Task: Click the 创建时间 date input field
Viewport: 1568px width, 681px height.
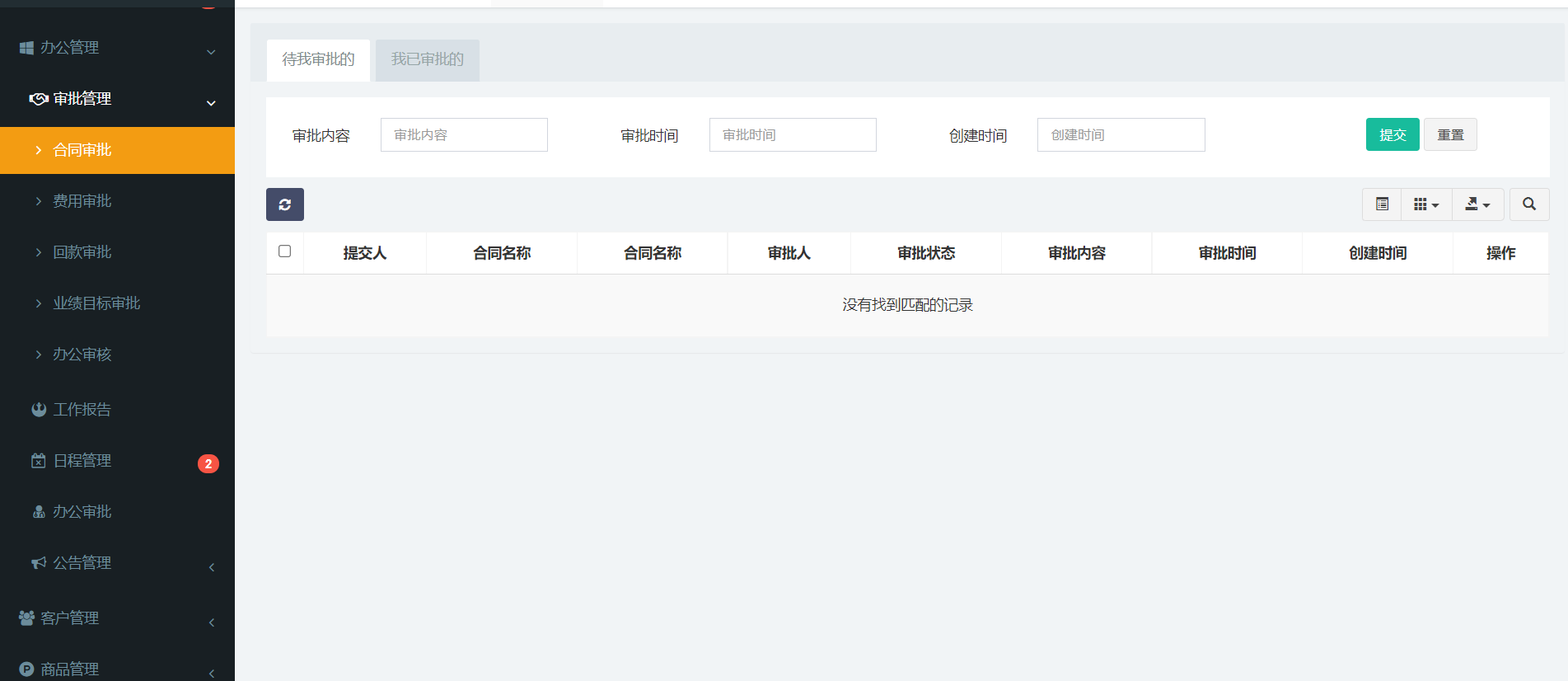Action: [1121, 134]
